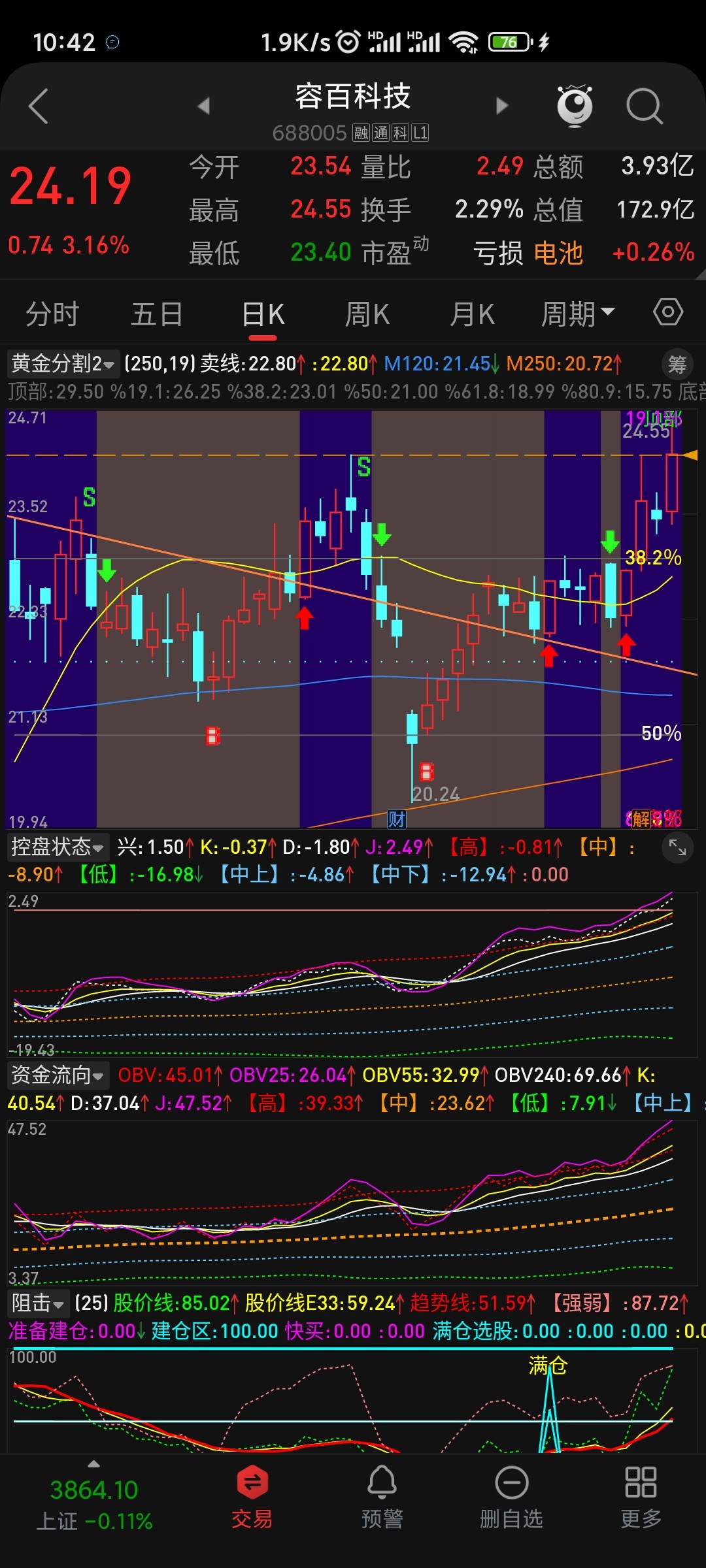Tap the current price 24.19
706x1568 pixels.
(70, 187)
